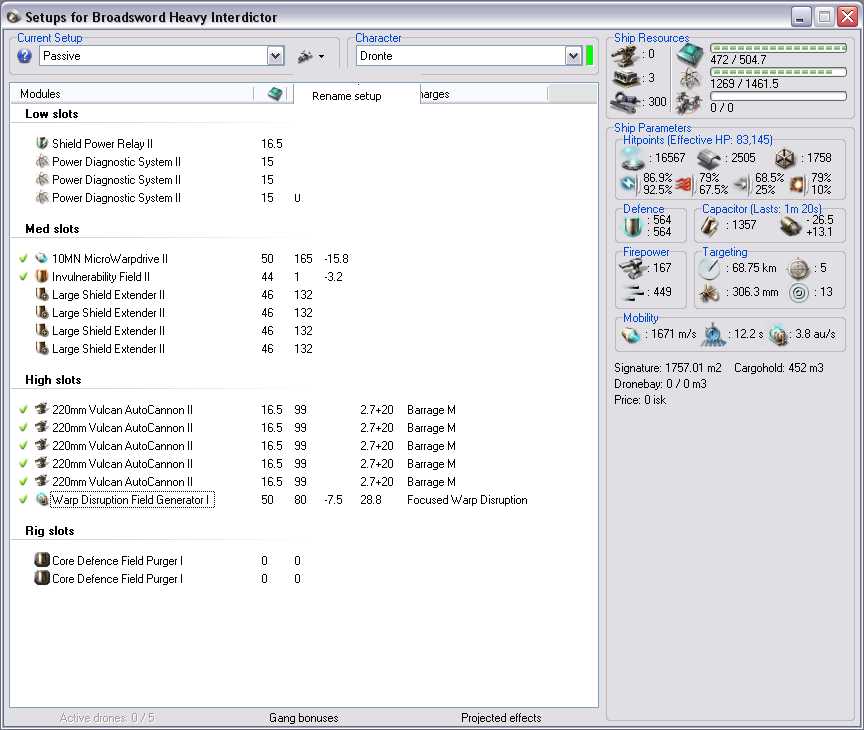Open the ship setup actions icon menu
Viewport: 864px width, 730px height.
click(311, 56)
